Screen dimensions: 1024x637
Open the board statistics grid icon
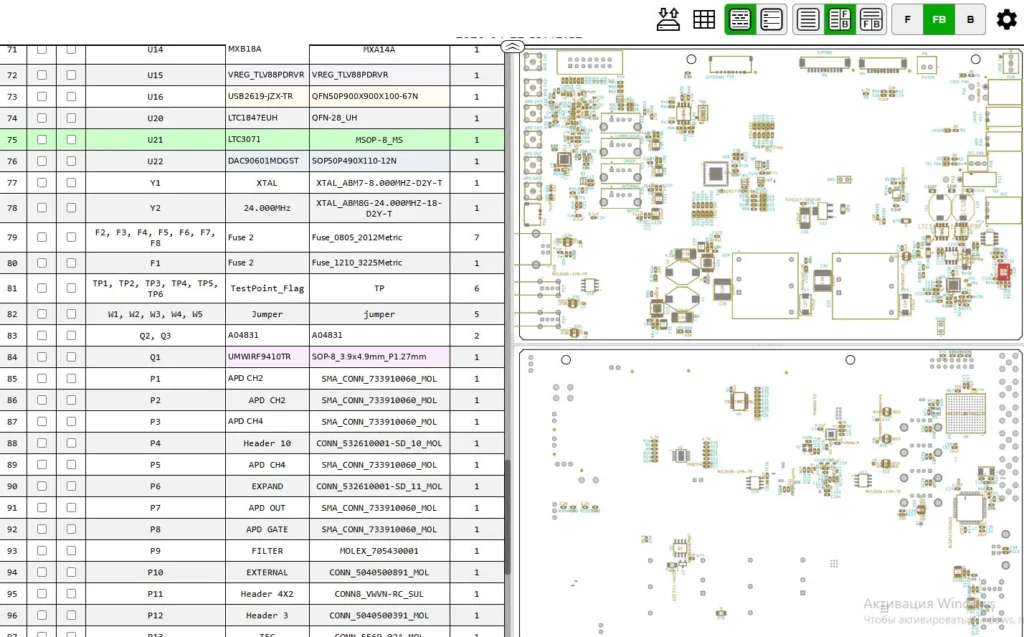pos(703,20)
